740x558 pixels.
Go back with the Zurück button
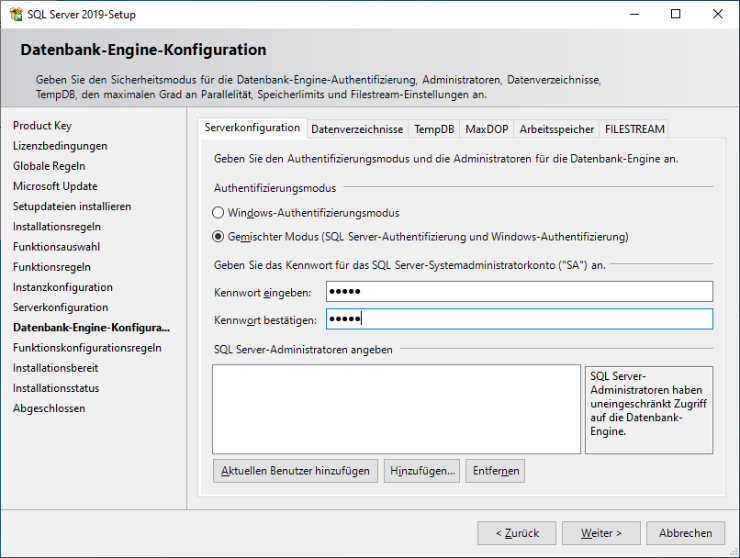517,533
